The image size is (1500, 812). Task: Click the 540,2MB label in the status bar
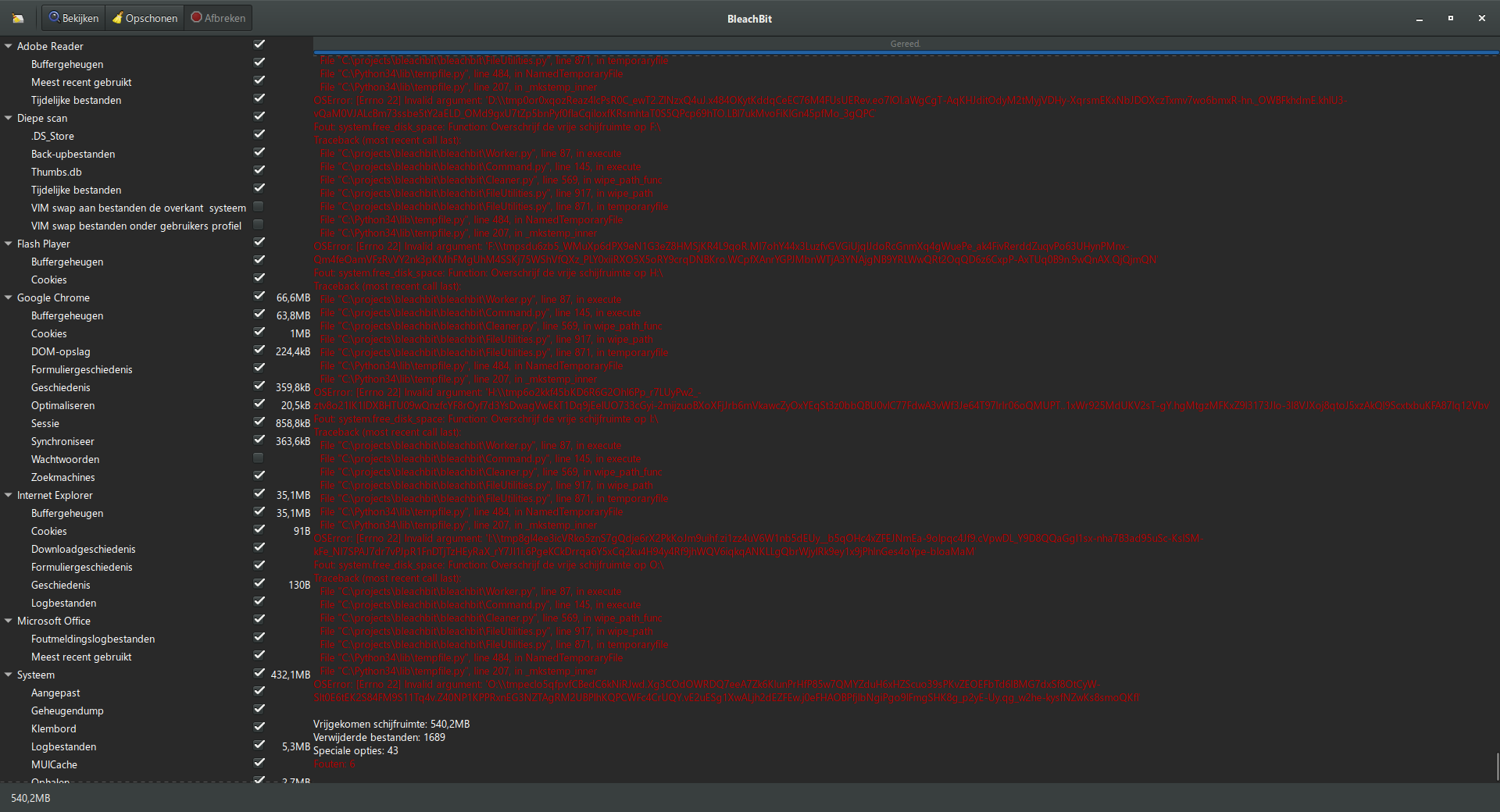[29, 799]
